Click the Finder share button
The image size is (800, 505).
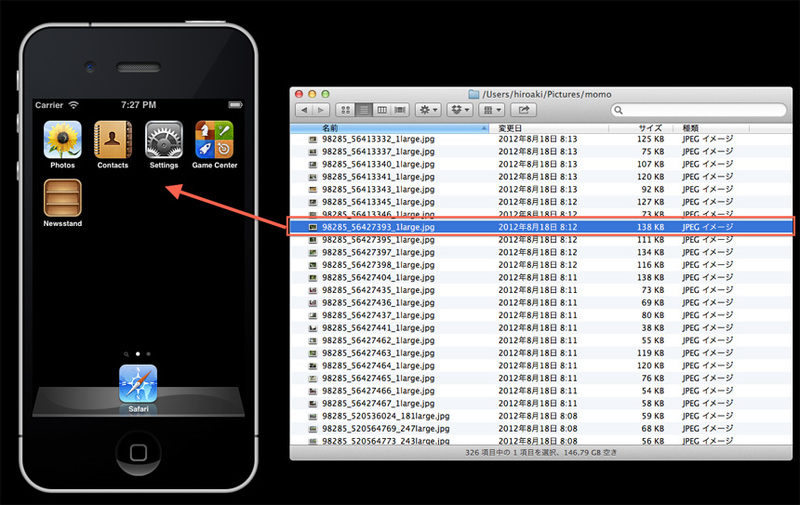[x=523, y=110]
